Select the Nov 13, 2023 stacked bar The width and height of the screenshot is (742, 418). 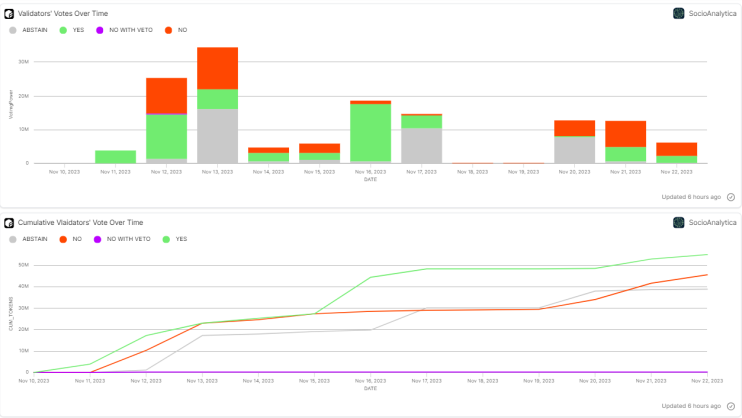[x=218, y=105]
